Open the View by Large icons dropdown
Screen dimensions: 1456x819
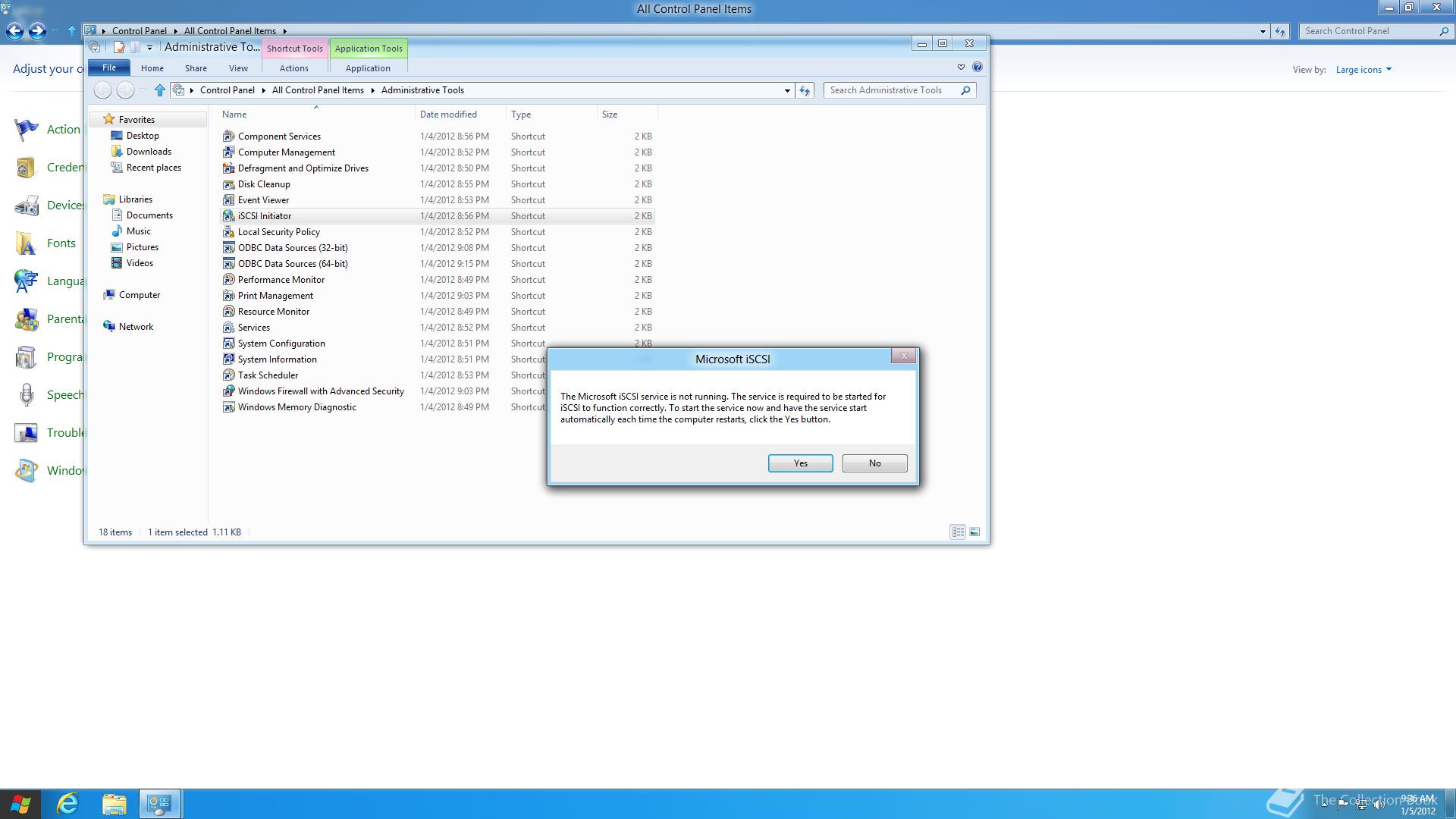(x=1363, y=70)
